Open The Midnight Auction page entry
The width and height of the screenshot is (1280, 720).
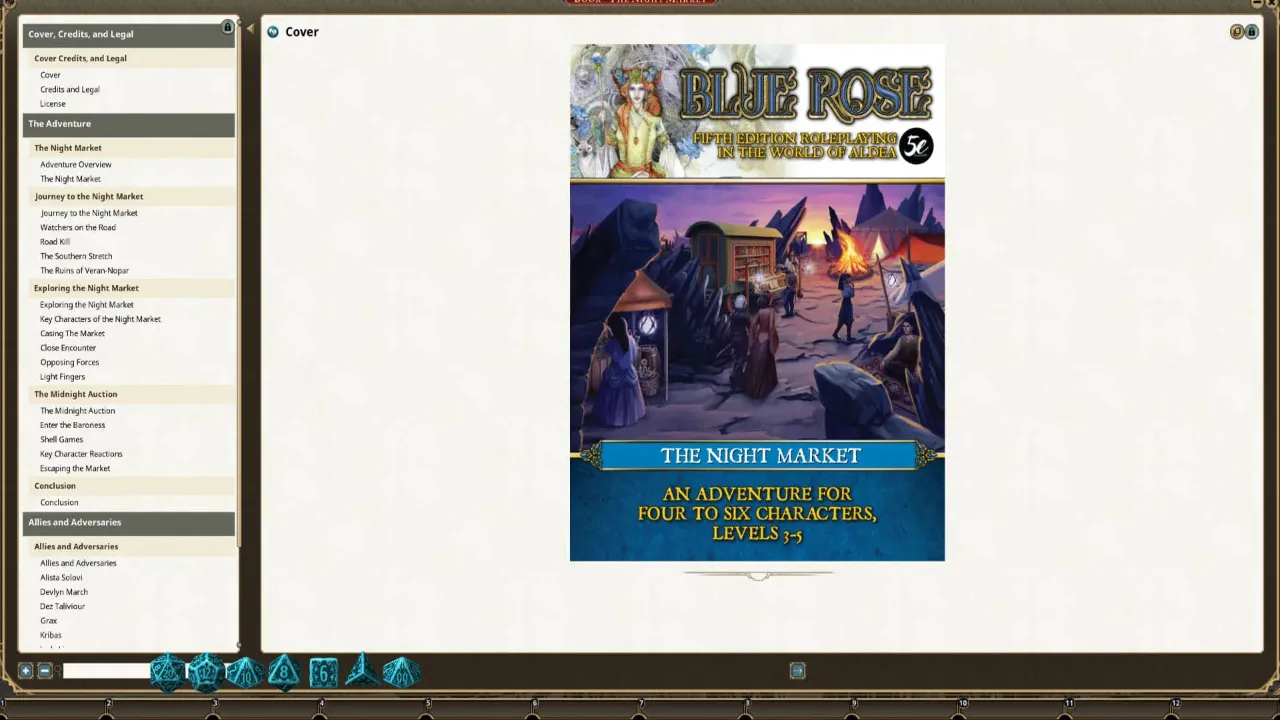78,411
